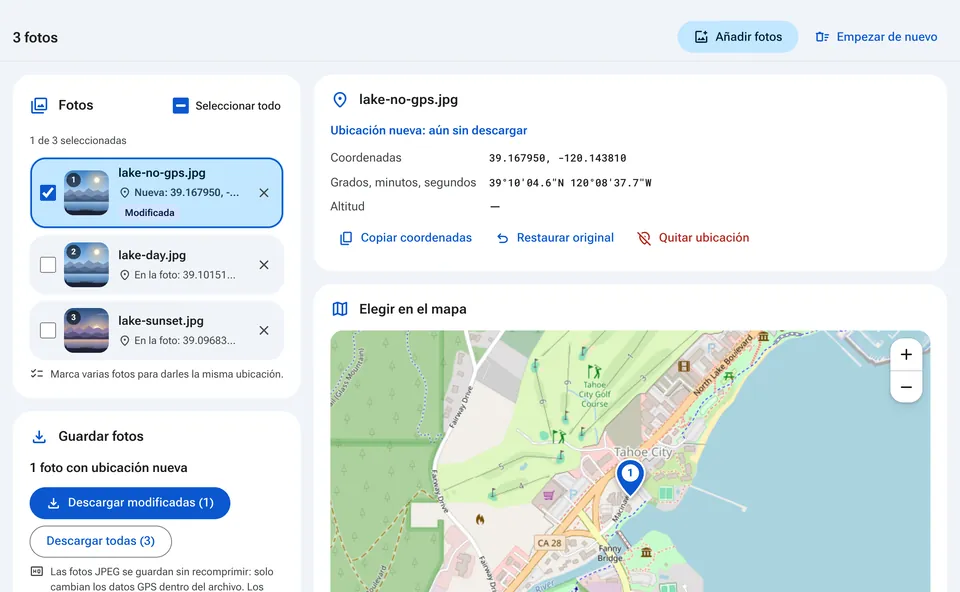Zoom out of the map with minus
The width and height of the screenshot is (960, 592).
point(906,387)
